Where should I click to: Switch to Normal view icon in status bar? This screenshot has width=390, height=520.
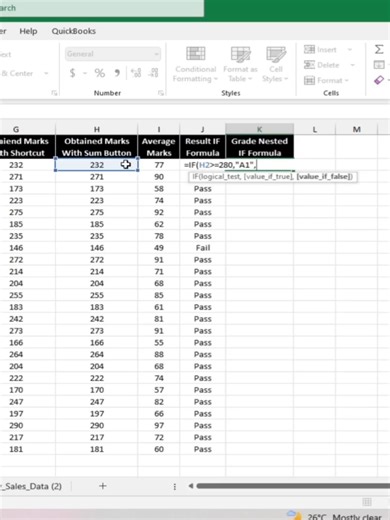pyautogui.click(x=367, y=502)
